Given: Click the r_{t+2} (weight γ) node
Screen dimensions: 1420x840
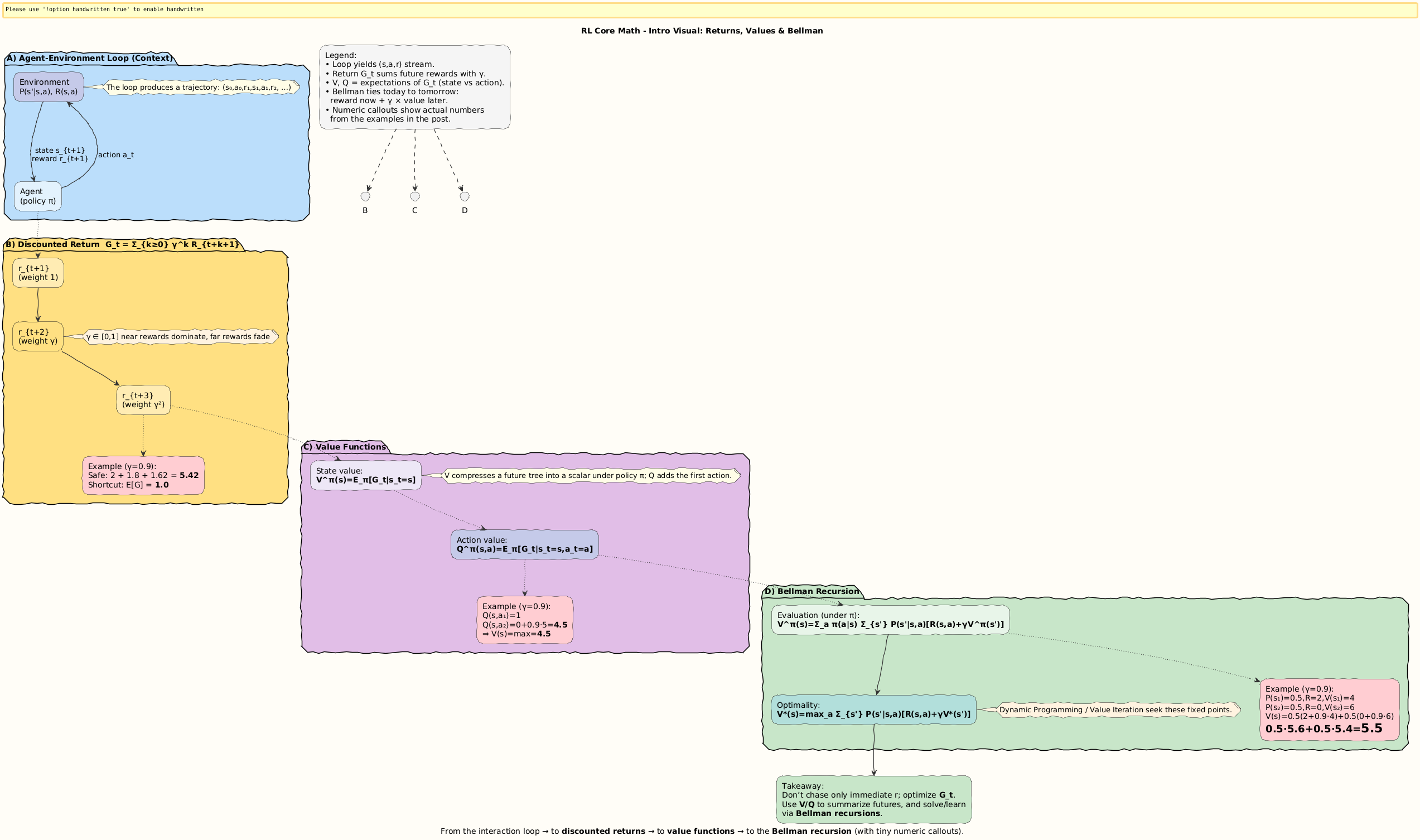Looking at the screenshot, I should 38,336.
